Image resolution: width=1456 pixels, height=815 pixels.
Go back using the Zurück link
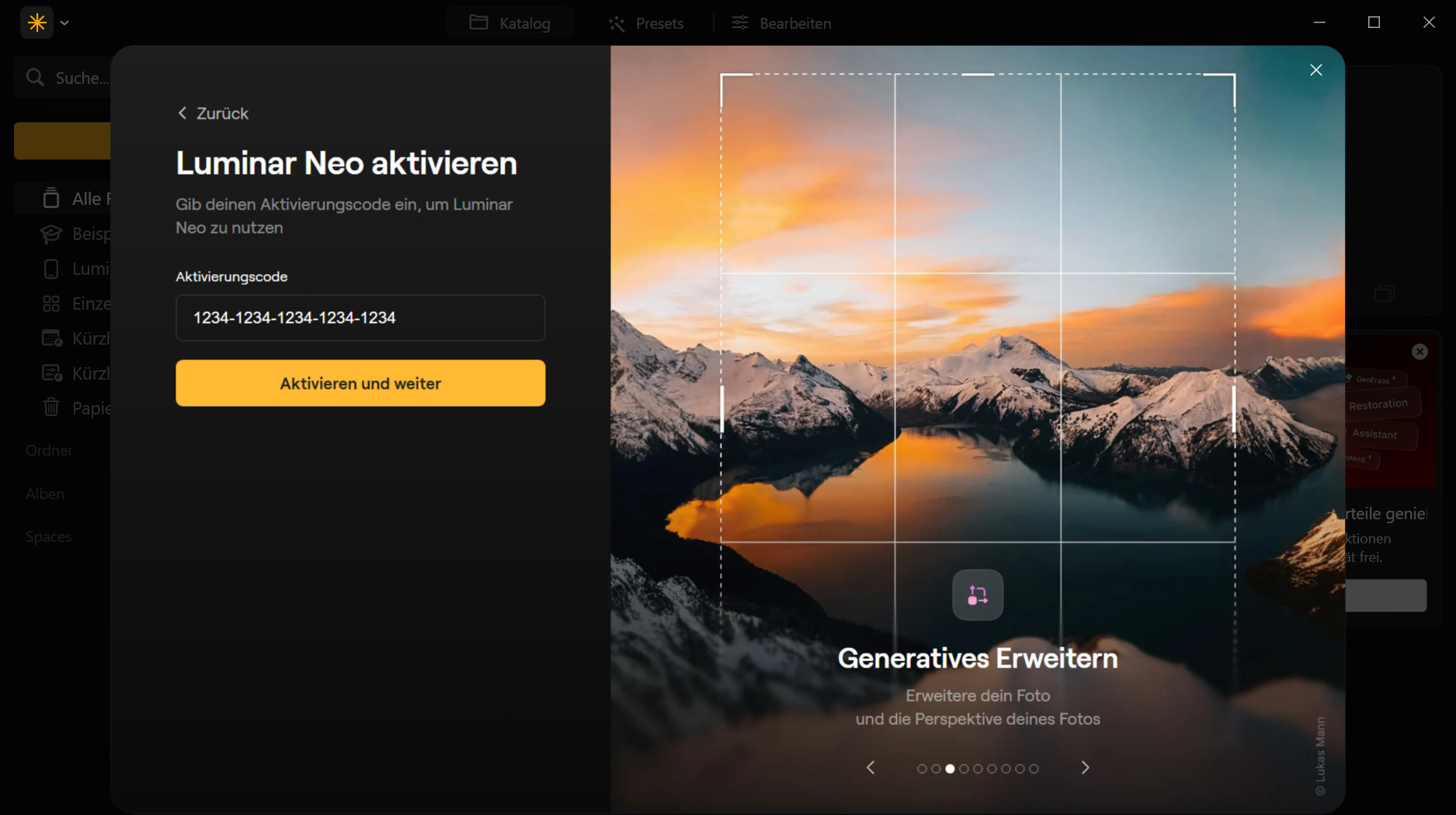click(213, 113)
